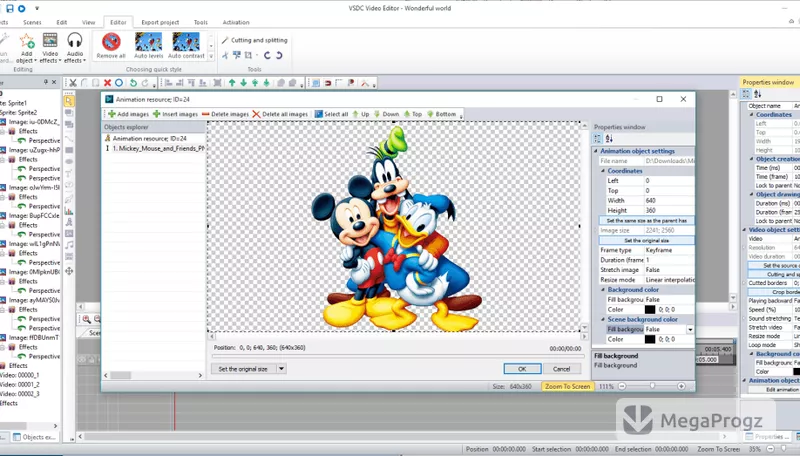Apply the Auto contrast quick style
This screenshot has height=456, width=800.
pos(186,45)
